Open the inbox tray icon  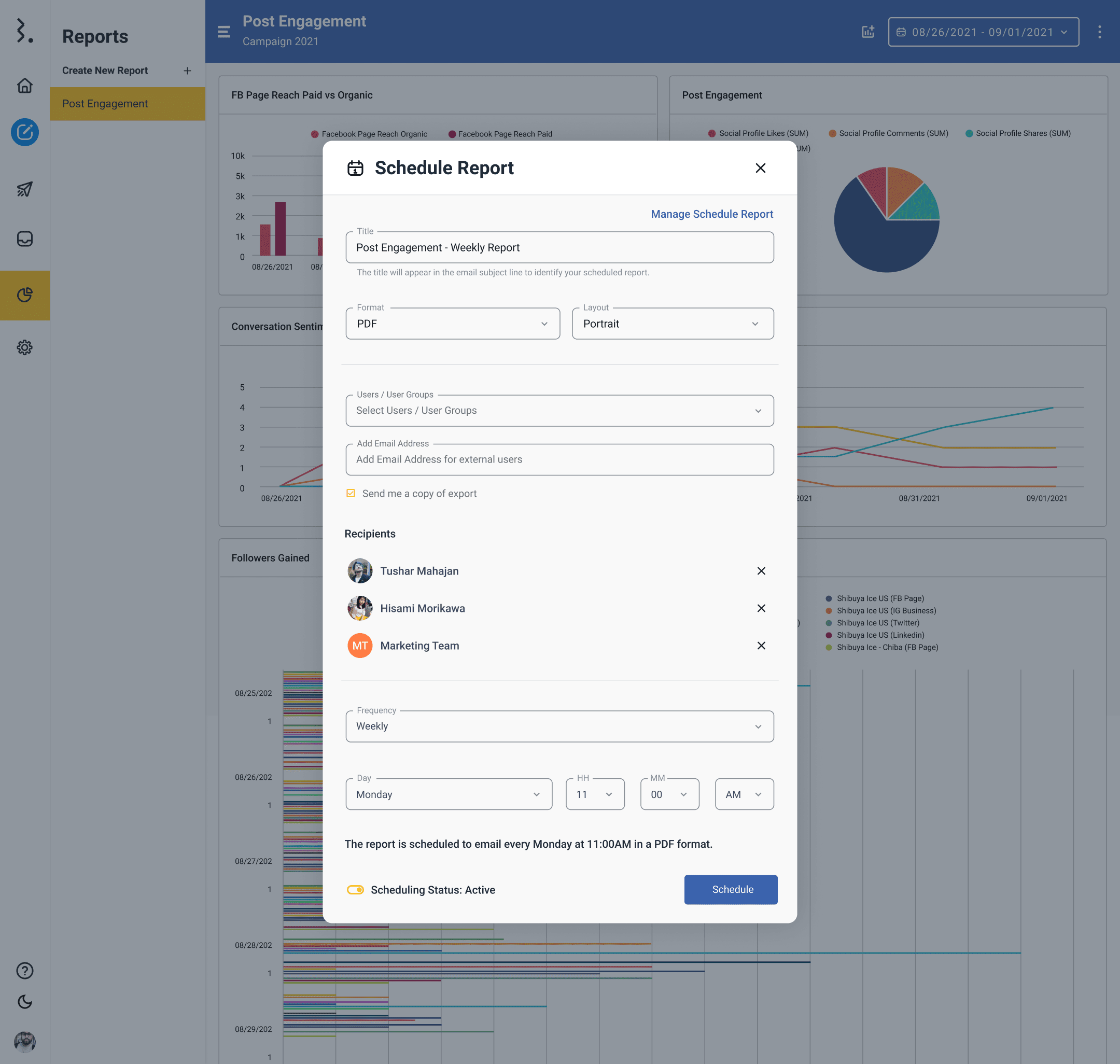coord(24,239)
